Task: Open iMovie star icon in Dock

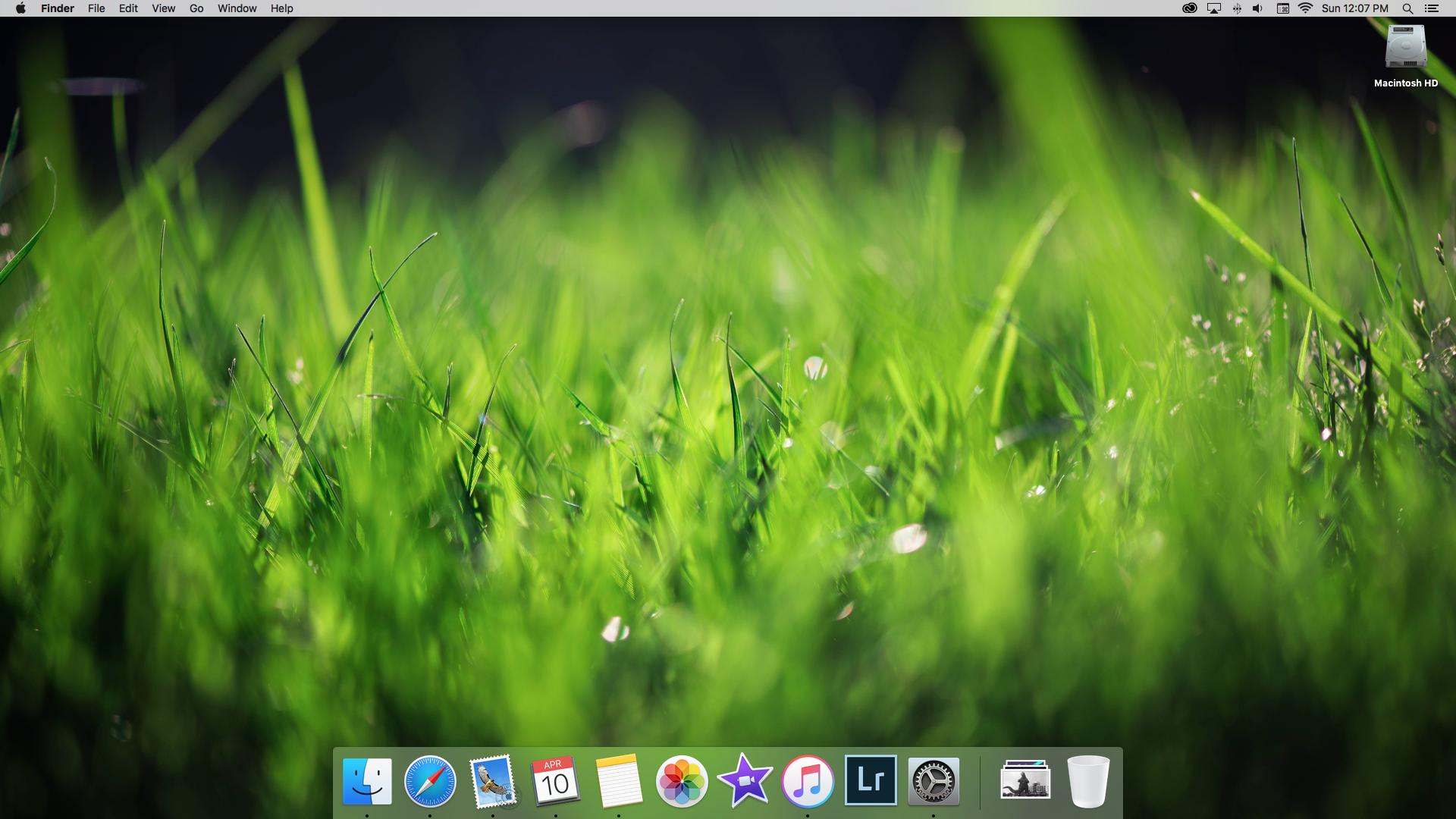Action: point(745,781)
